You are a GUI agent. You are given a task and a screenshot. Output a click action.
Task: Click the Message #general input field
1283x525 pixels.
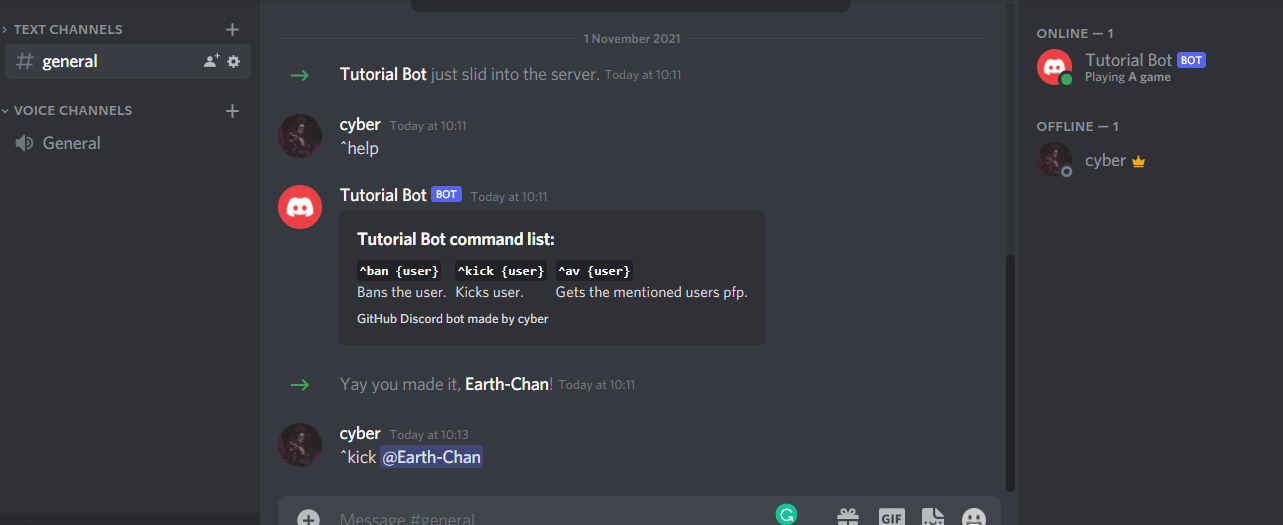550,518
